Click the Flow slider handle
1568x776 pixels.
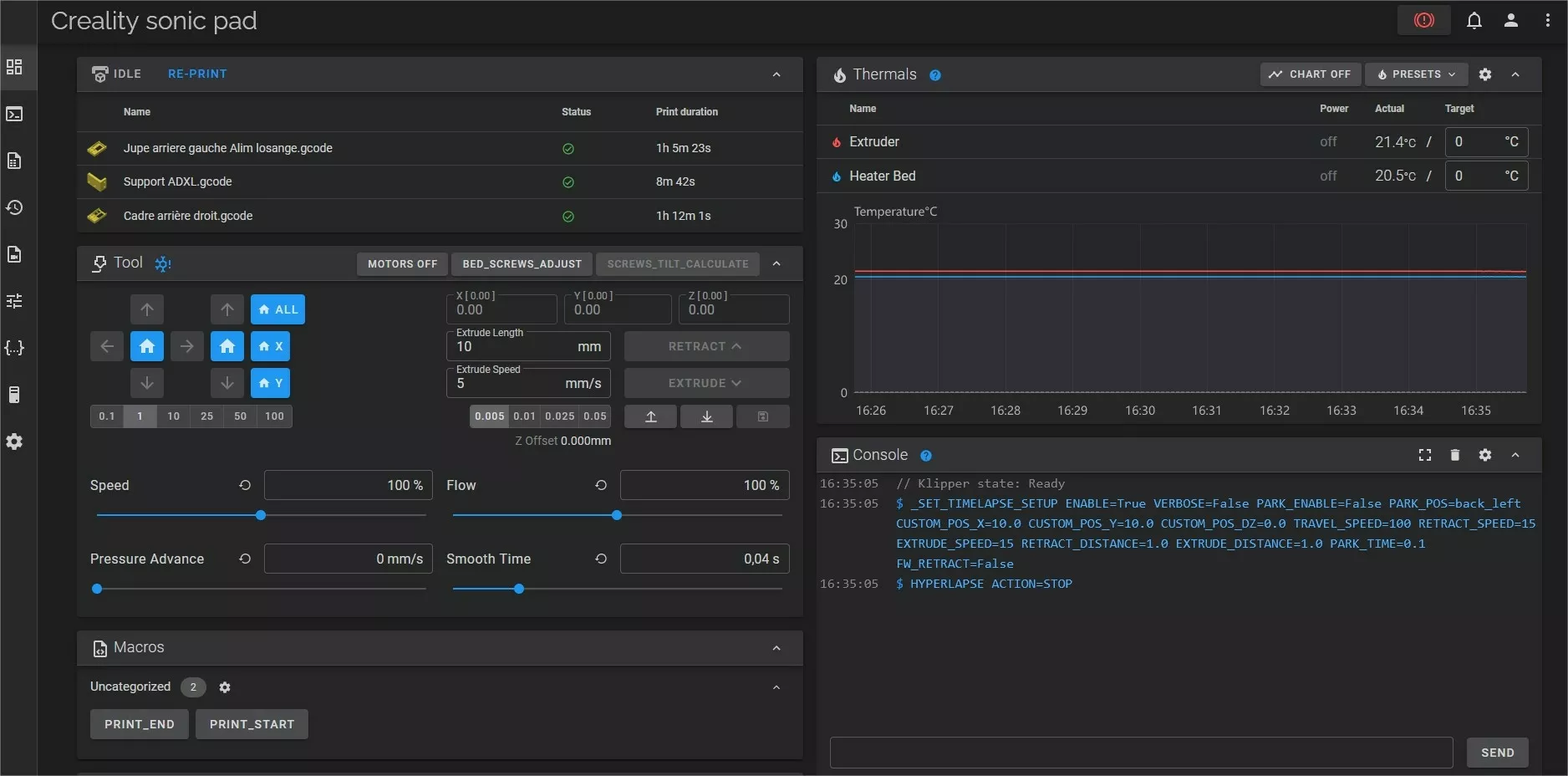click(x=617, y=515)
